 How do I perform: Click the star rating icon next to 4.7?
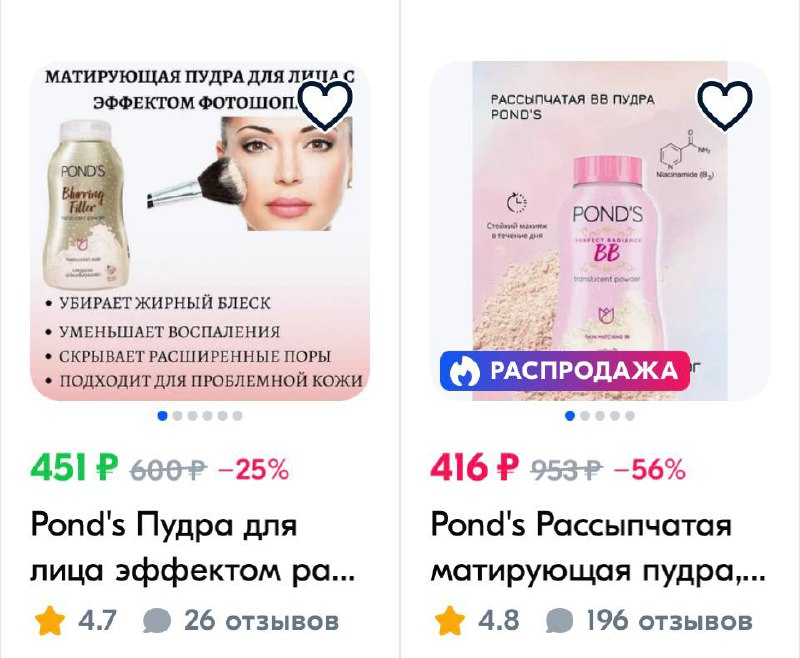[x=50, y=620]
